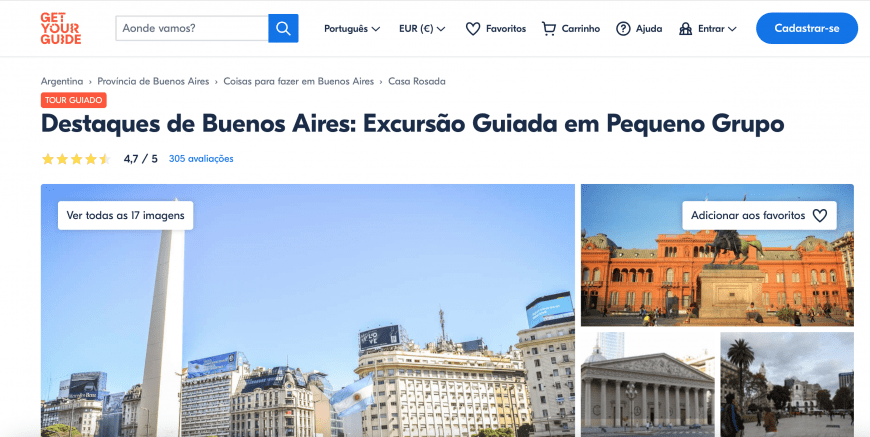The image size is (870, 437).
Task: Open the Carrinho shopping cart icon
Action: 548,29
